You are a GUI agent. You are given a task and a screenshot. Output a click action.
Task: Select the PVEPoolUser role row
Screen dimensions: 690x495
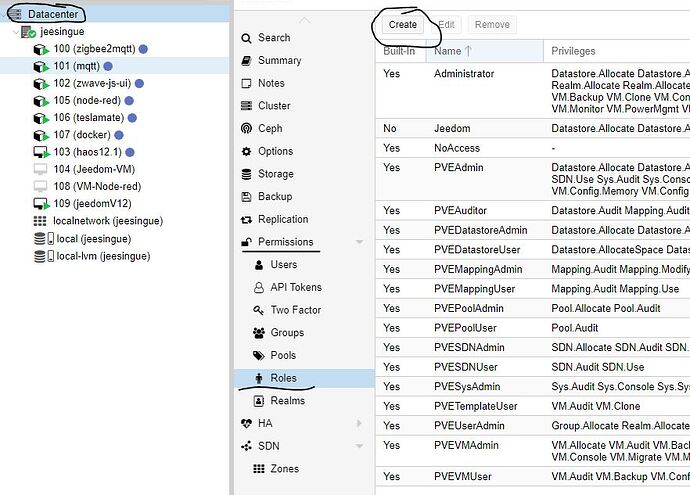pyautogui.click(x=533, y=328)
